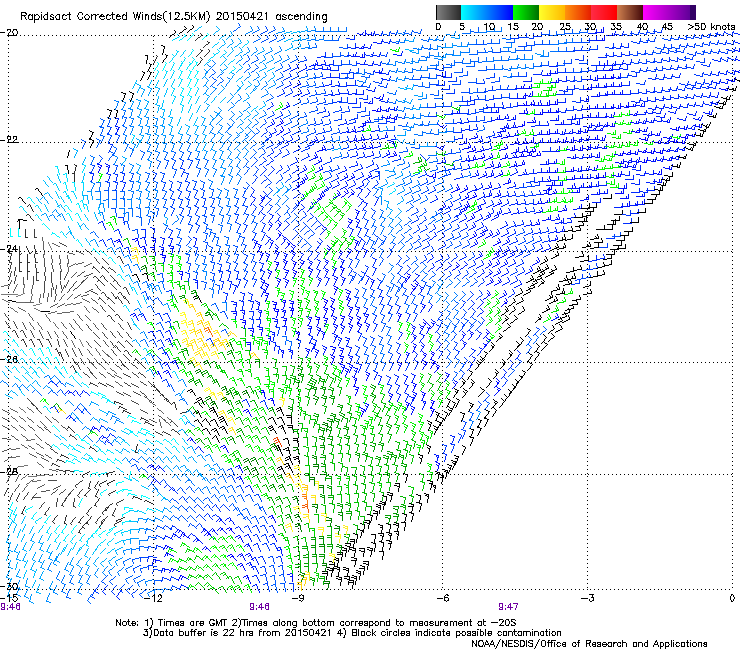Click the '10' value on the legend scale

(x=489, y=27)
